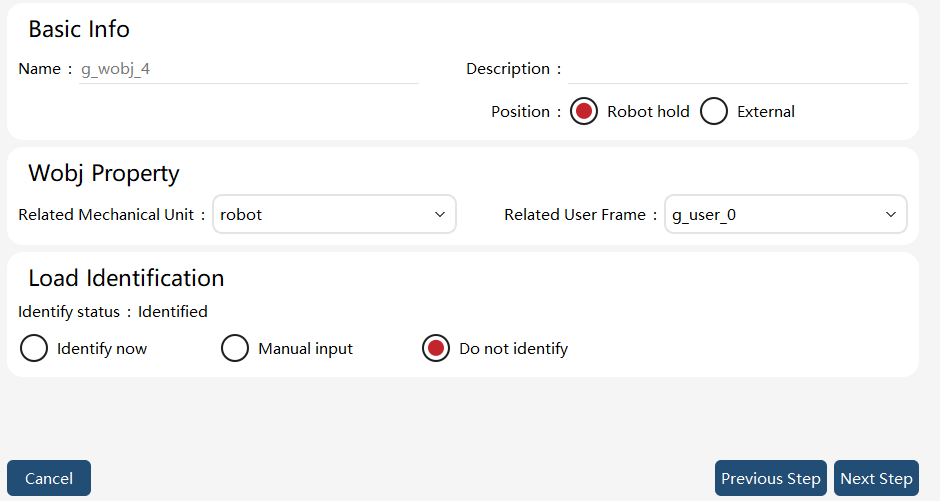Click the Wobj Property section heading
The height and width of the screenshot is (501, 940).
pyautogui.click(x=104, y=173)
